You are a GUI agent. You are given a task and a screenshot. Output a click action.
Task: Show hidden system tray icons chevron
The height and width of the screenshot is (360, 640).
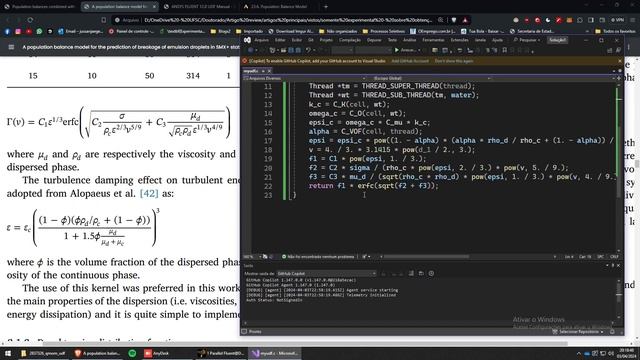tap(578, 353)
